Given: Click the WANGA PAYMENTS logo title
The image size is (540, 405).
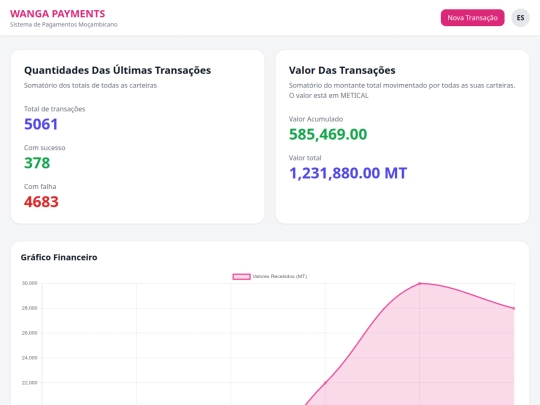Looking at the screenshot, I should coord(58,14).
